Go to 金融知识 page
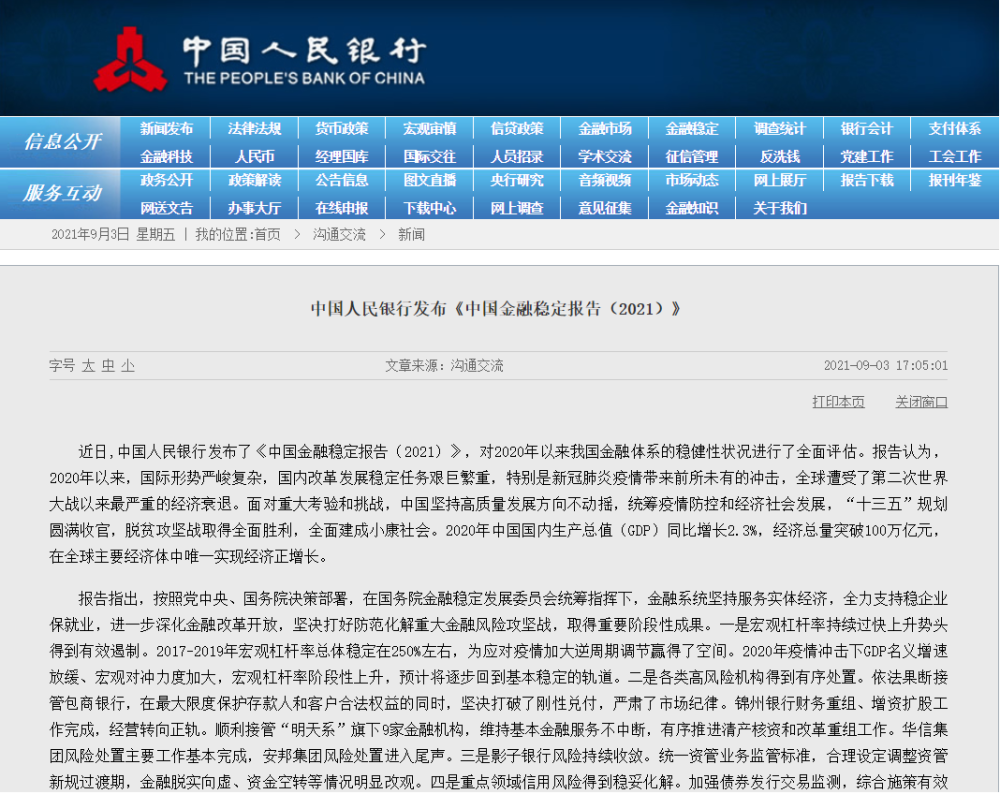The height and width of the screenshot is (794, 1000). click(x=692, y=208)
